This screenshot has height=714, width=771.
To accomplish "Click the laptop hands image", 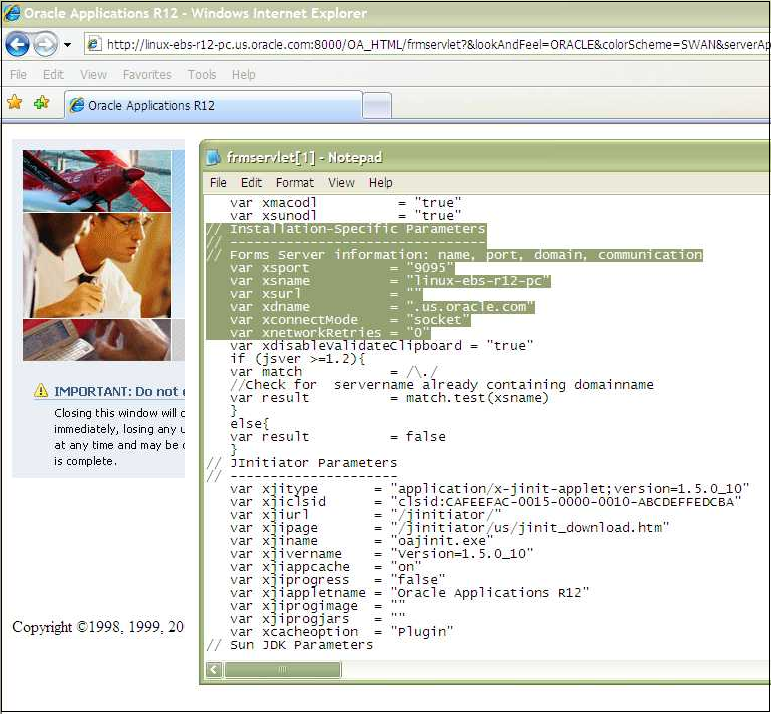I will click(97, 340).
